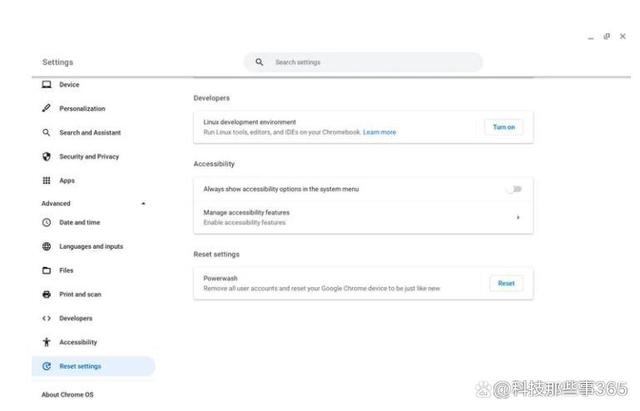The width and height of the screenshot is (640, 411).
Task: Click the Device laptop icon
Action: click(47, 84)
